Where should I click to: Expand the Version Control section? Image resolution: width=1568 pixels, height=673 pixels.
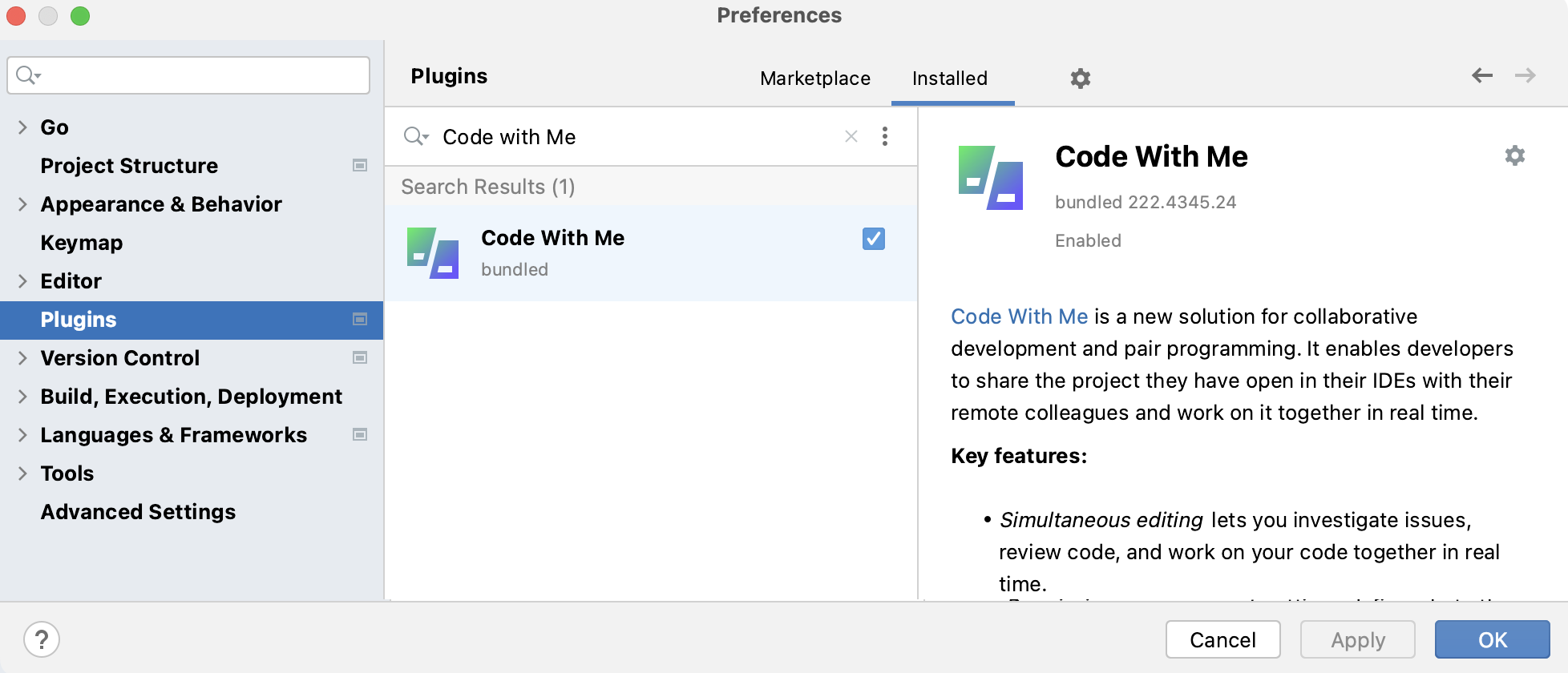click(22, 358)
